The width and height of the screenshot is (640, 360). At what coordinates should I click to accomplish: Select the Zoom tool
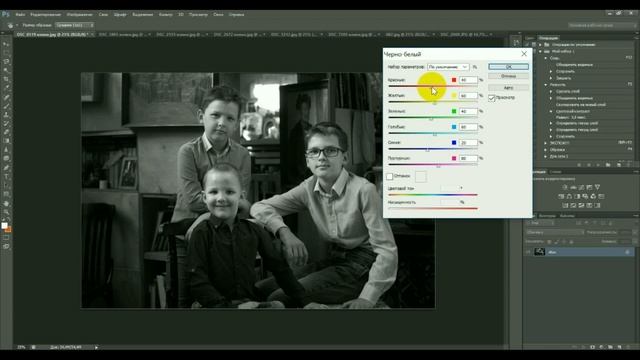[6, 212]
